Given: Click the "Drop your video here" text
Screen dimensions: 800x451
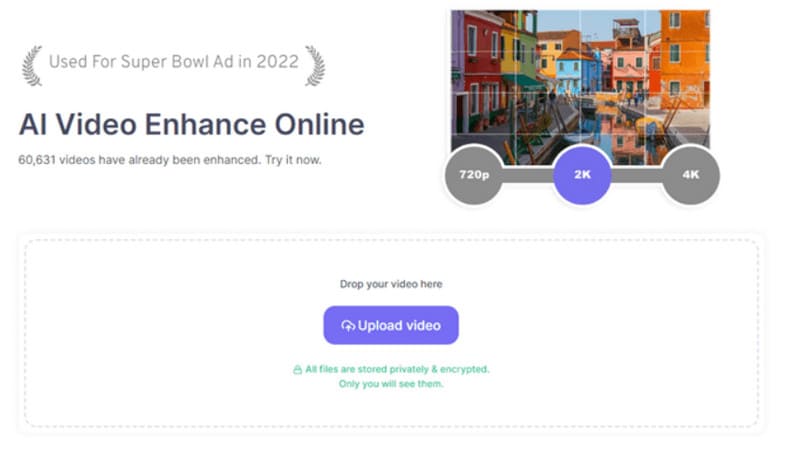Looking at the screenshot, I should pyautogui.click(x=390, y=285).
